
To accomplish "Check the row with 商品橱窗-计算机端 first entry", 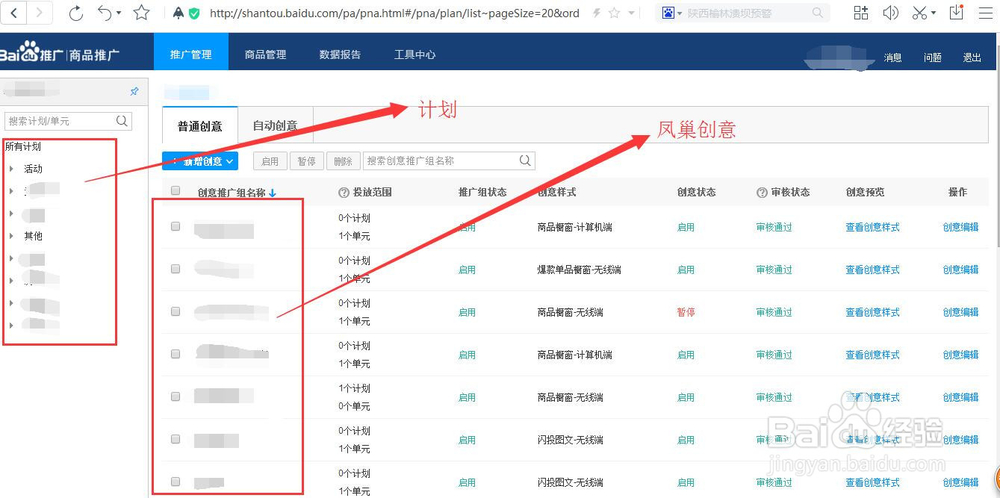I will click(x=176, y=226).
